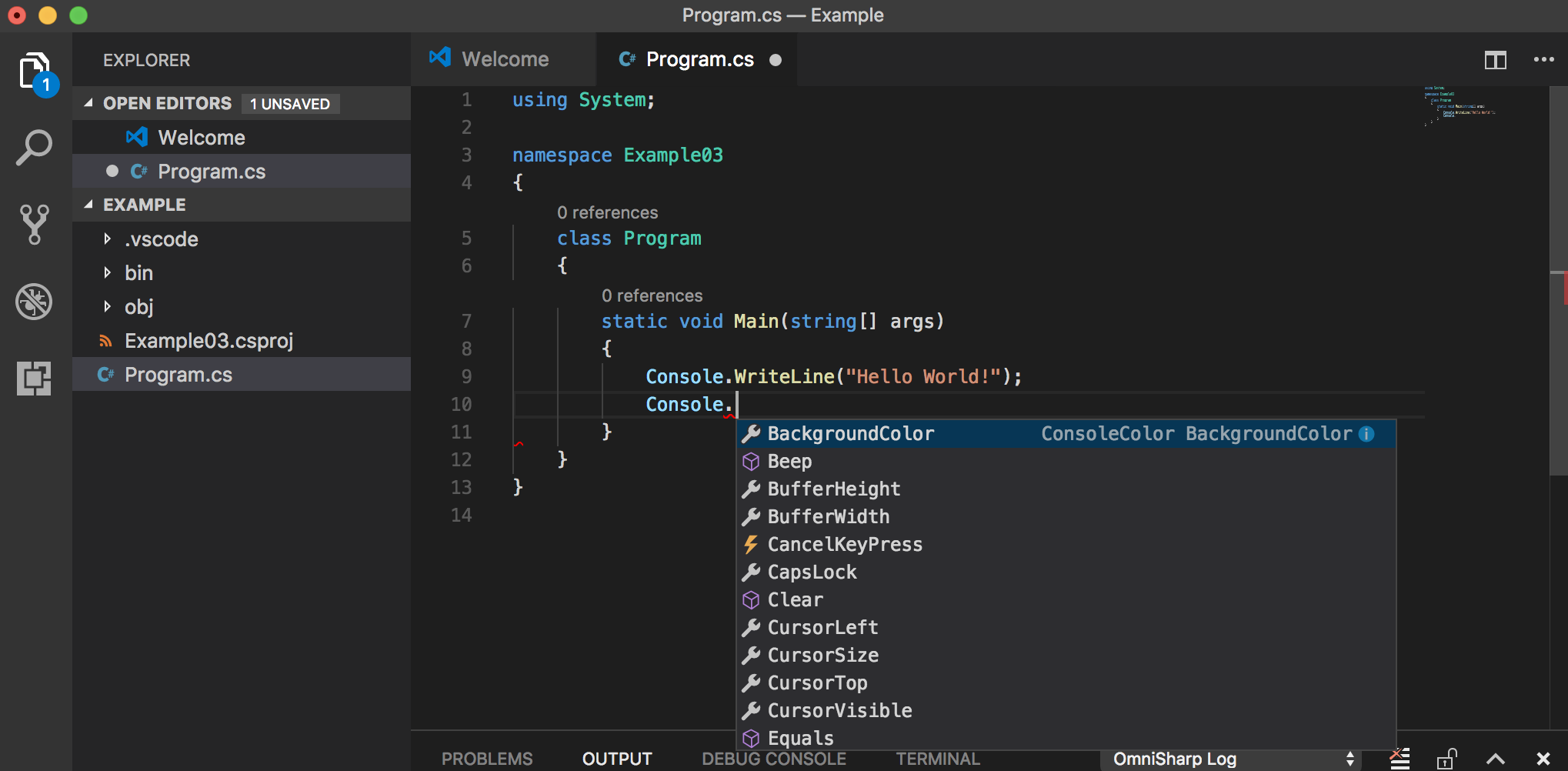The image size is (1568, 771).
Task: Choose CursorTop from the suggestion list
Action: point(1066,683)
